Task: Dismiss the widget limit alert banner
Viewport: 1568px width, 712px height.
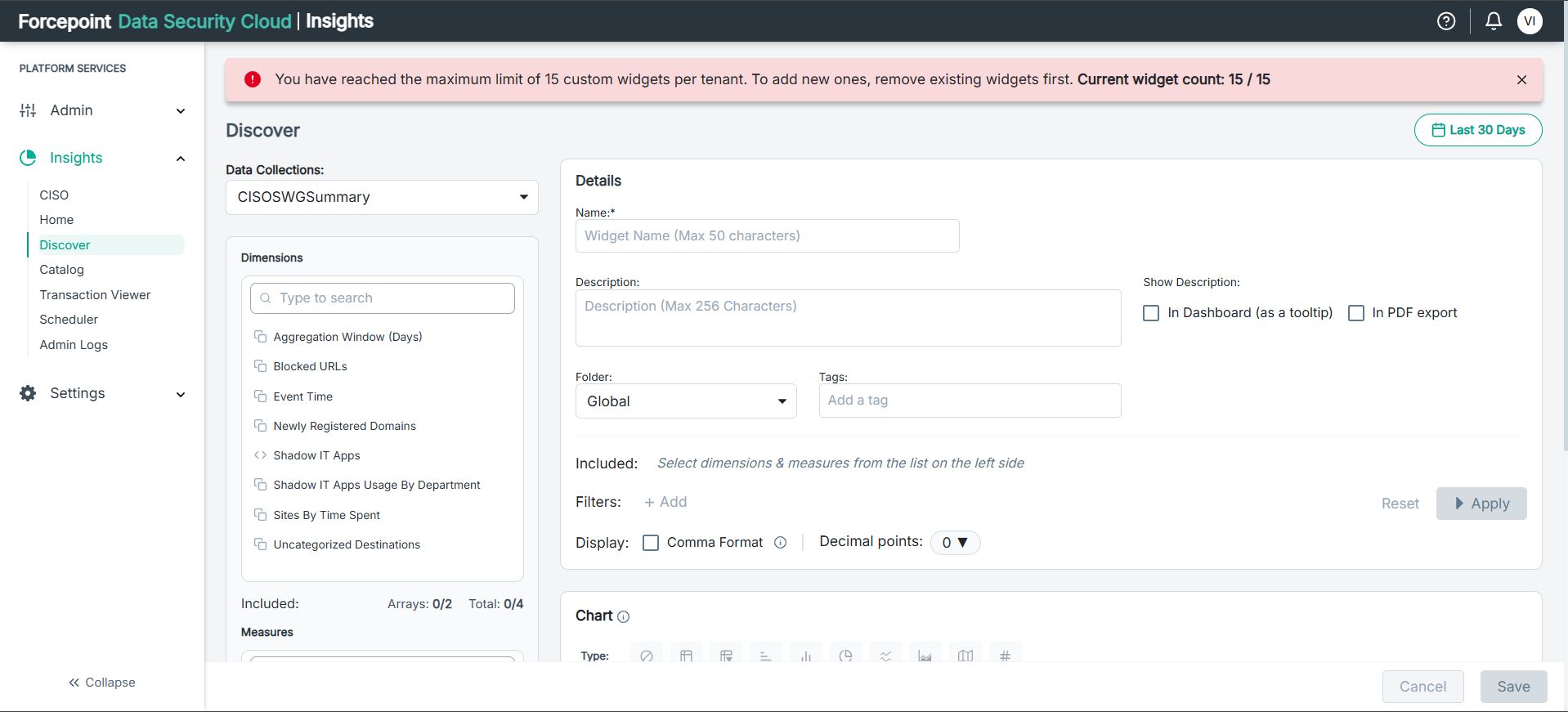Action: pos(1521,79)
